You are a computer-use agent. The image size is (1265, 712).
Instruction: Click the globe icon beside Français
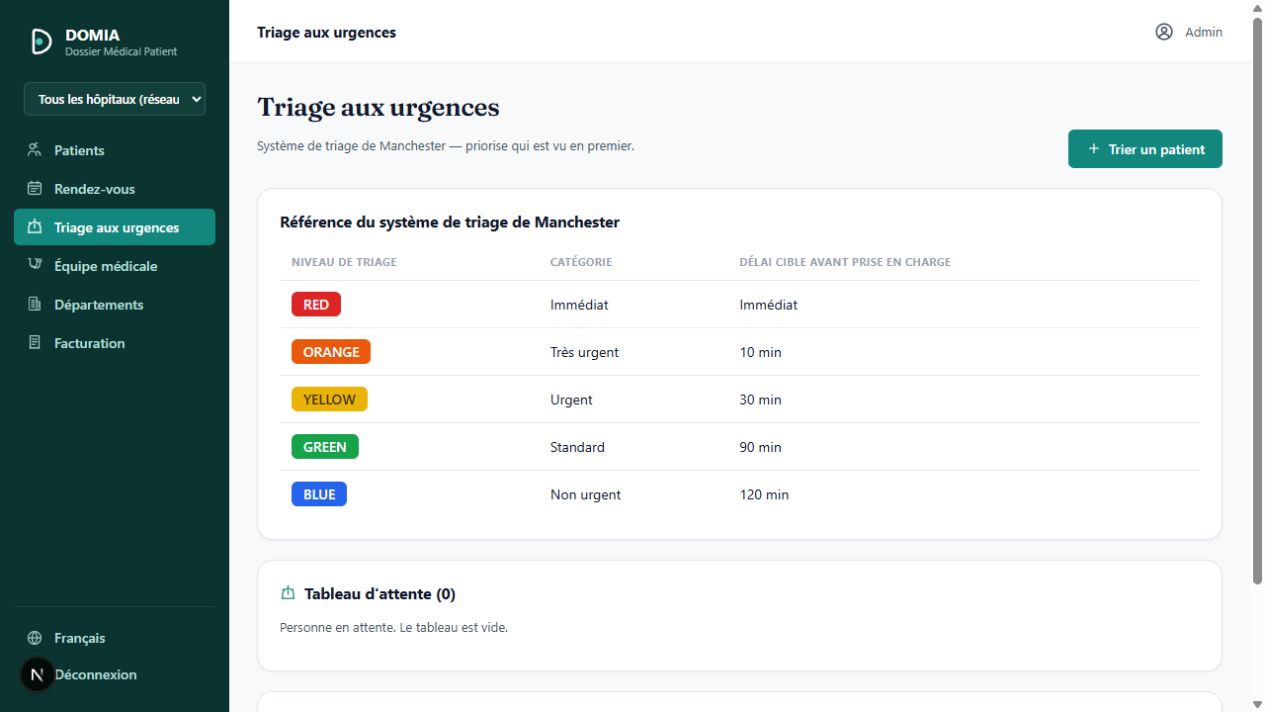click(x=35, y=638)
